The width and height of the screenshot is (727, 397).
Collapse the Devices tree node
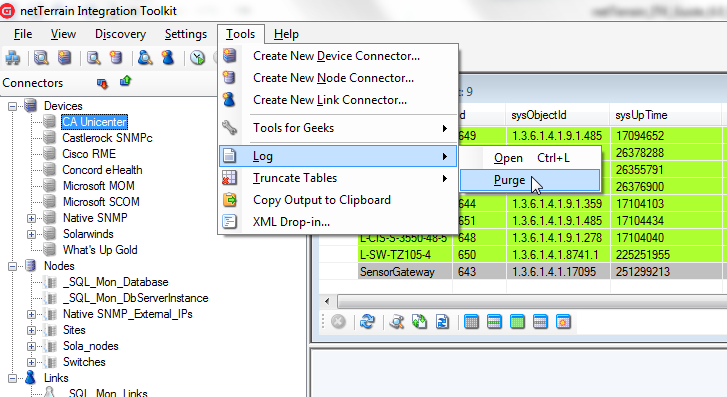click(x=13, y=106)
